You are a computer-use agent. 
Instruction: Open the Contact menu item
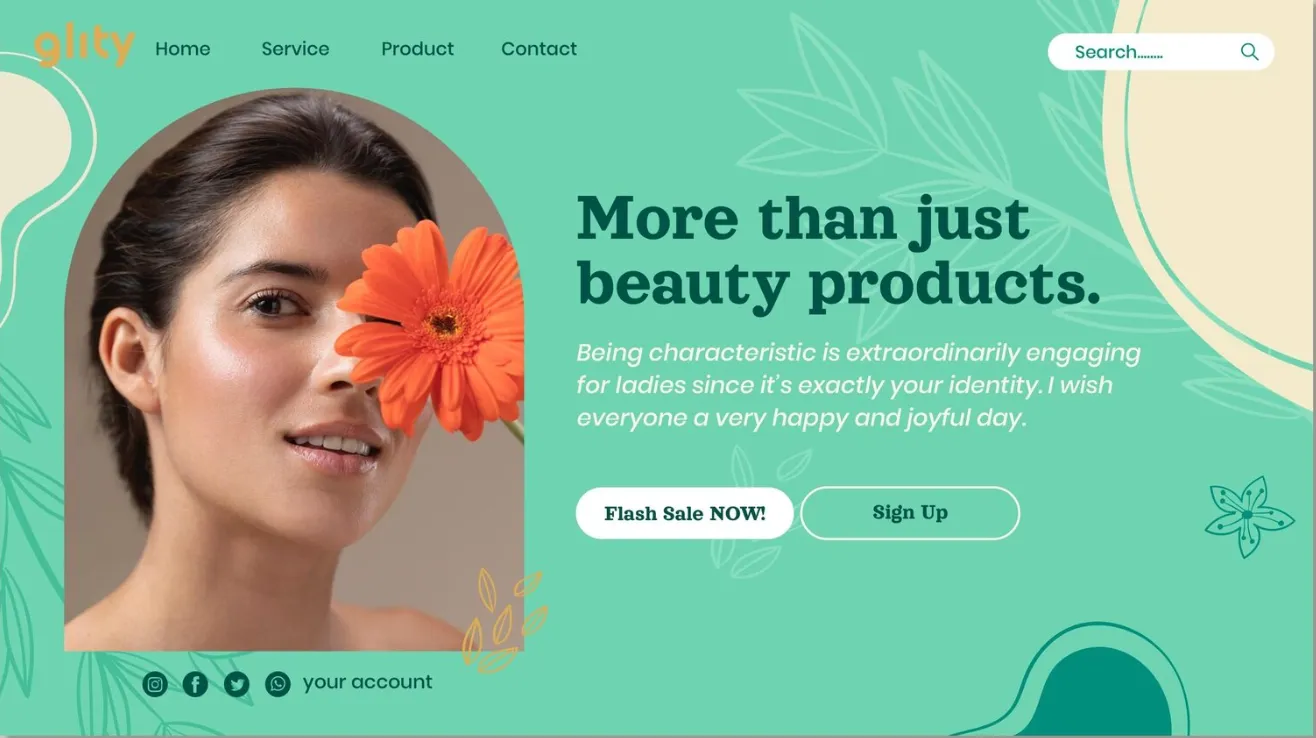point(539,49)
